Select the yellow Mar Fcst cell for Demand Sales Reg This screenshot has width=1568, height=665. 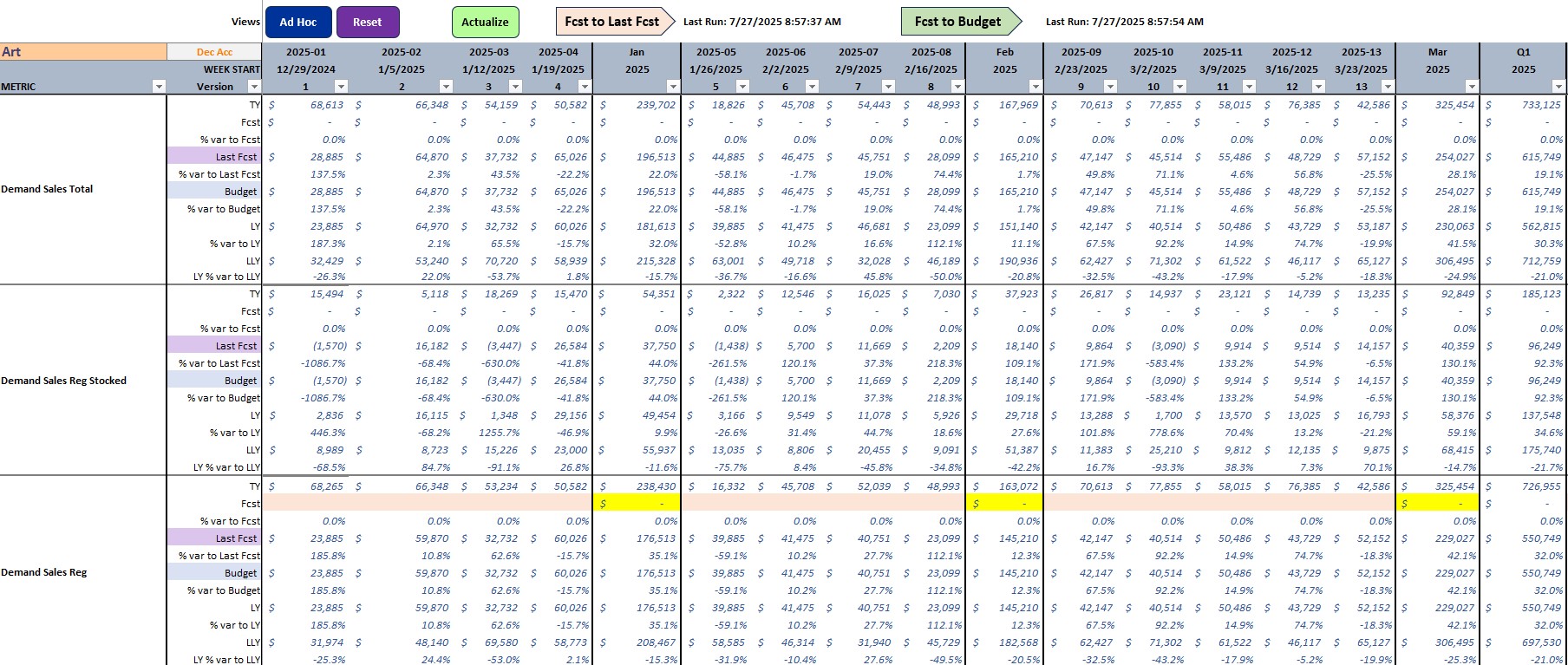(x=1438, y=504)
